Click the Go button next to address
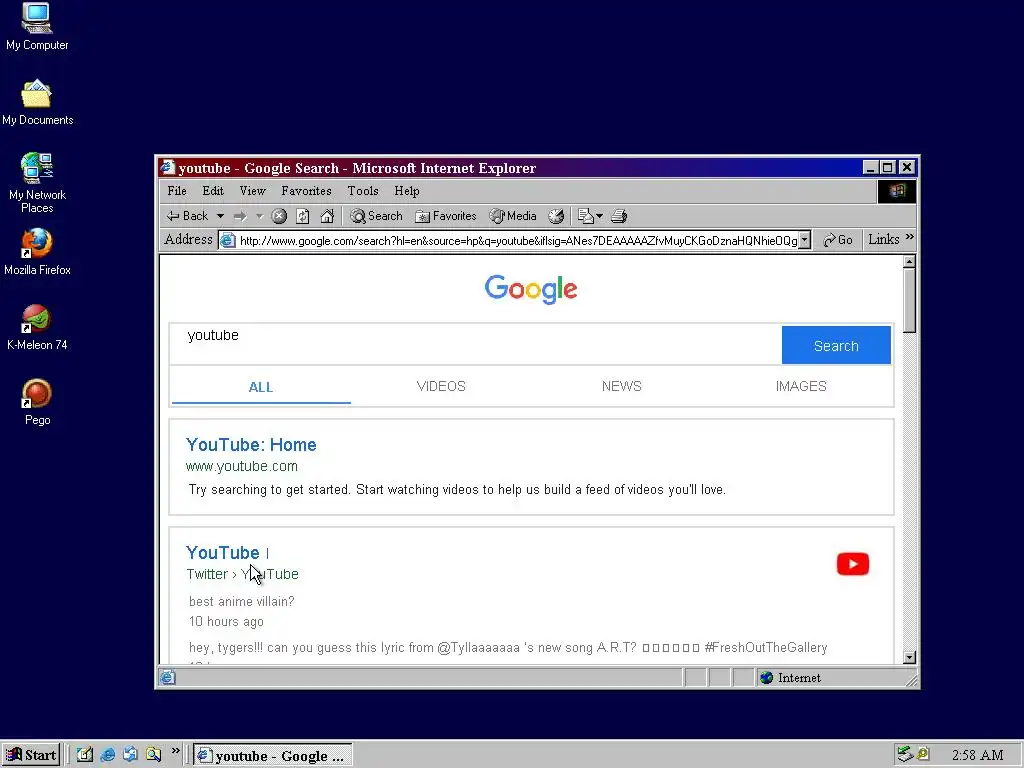Screen dimensions: 1024x768 coord(838,240)
